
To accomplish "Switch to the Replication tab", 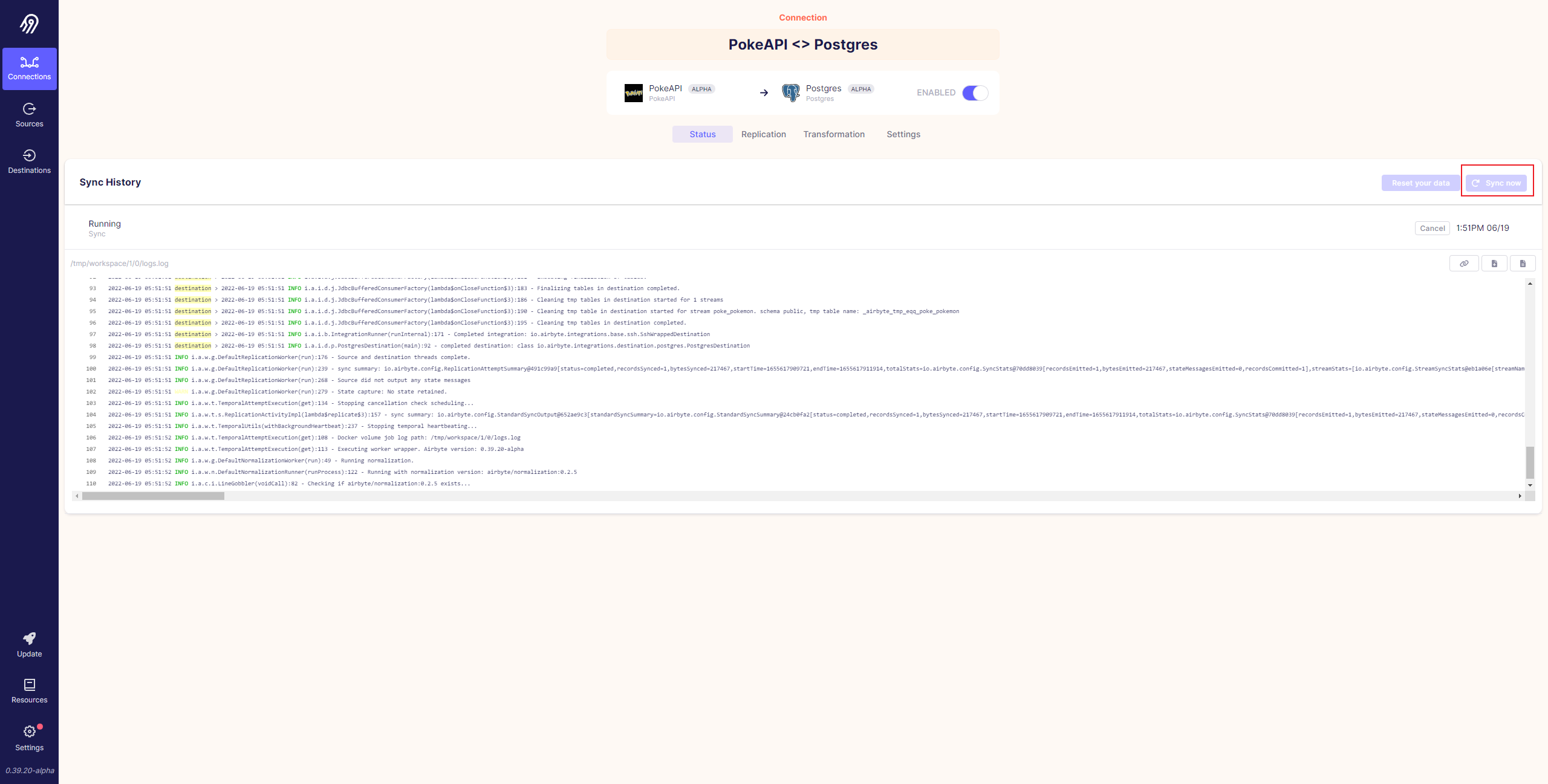I will (x=763, y=134).
